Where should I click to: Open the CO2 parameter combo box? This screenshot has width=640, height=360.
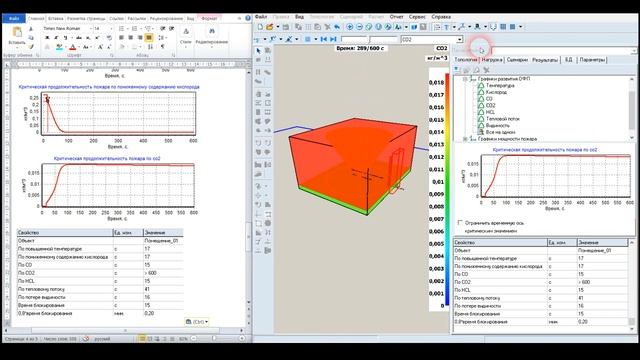[432, 39]
